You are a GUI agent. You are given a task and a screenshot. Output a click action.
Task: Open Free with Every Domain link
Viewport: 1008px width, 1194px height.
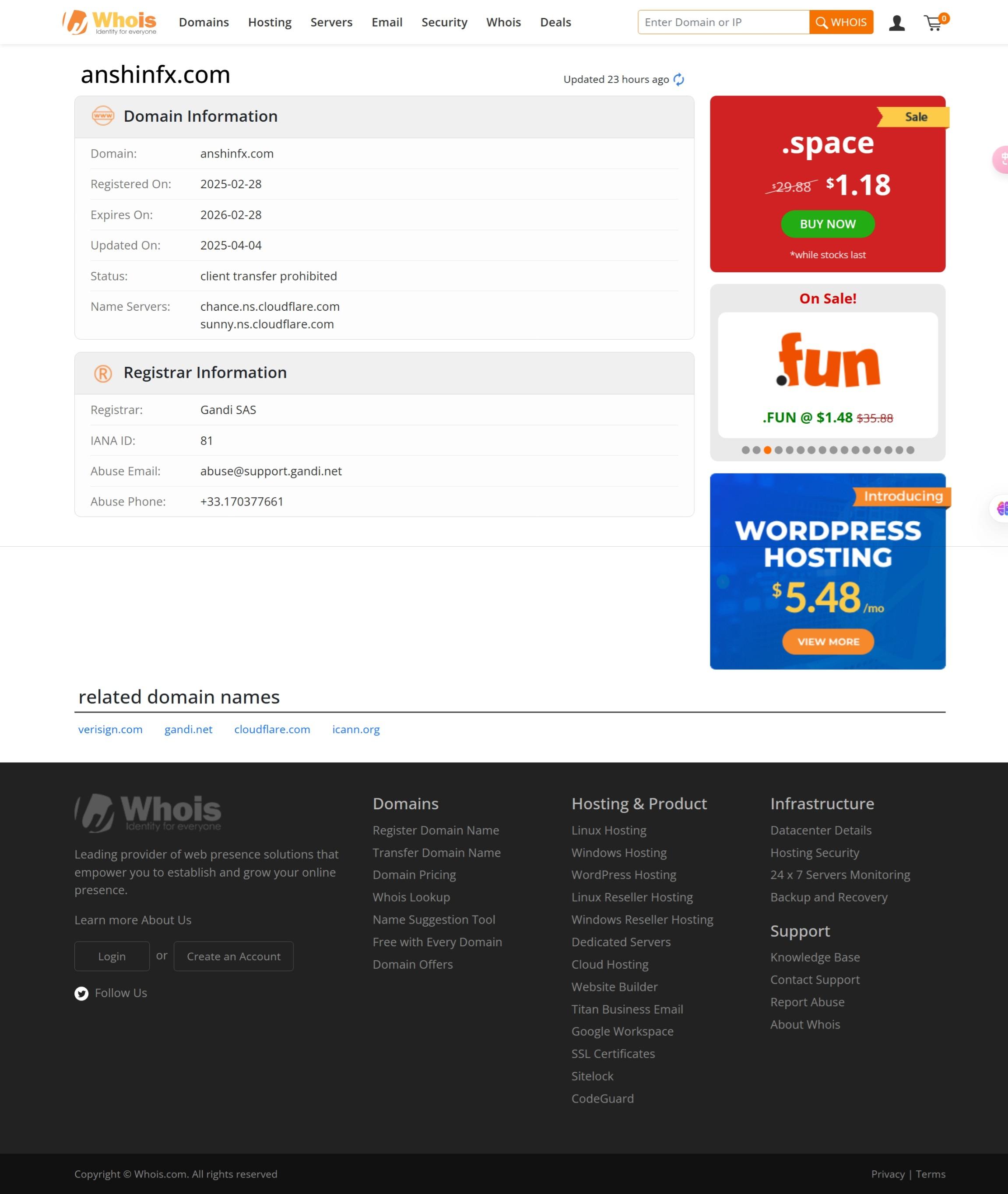437,942
